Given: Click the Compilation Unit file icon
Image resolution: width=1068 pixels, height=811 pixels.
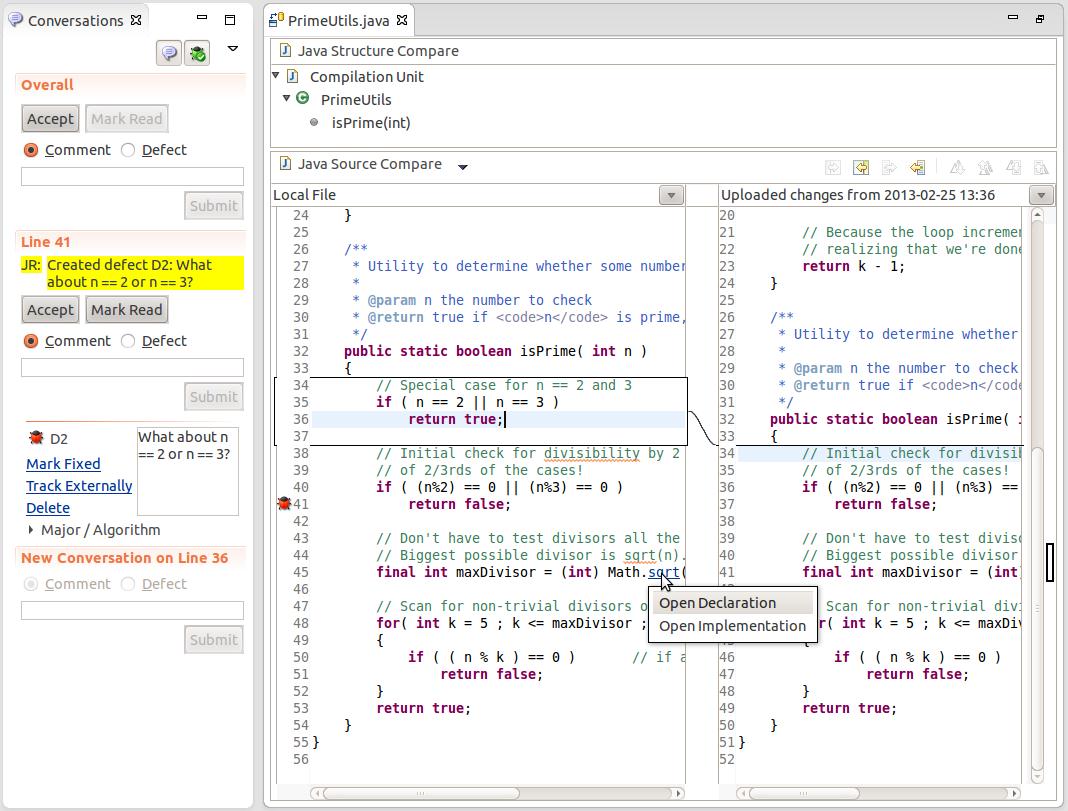Looking at the screenshot, I should (x=292, y=76).
